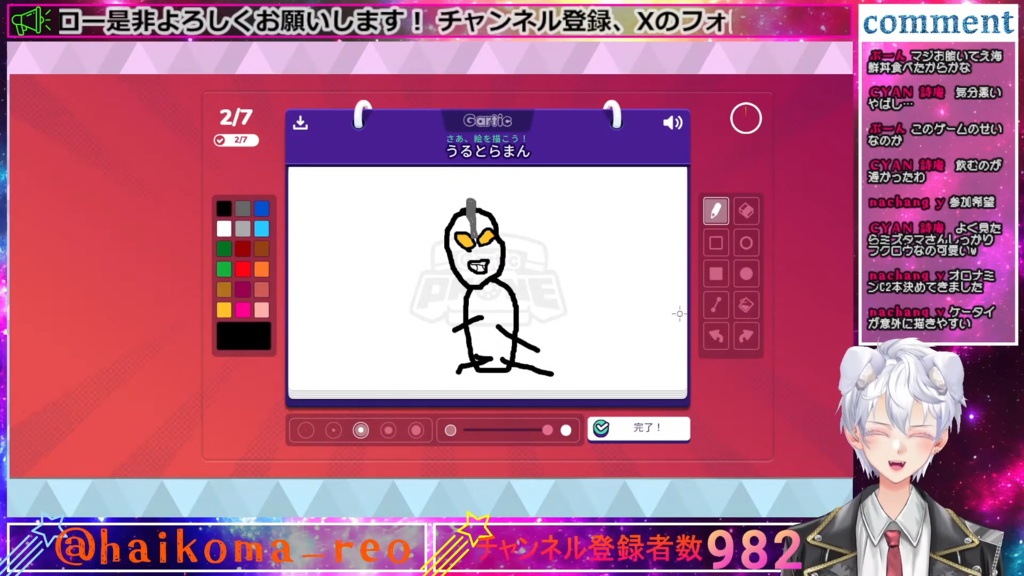1024x576 pixels.
Task: Choose the empty ellipse shape tool
Action: pos(746,243)
